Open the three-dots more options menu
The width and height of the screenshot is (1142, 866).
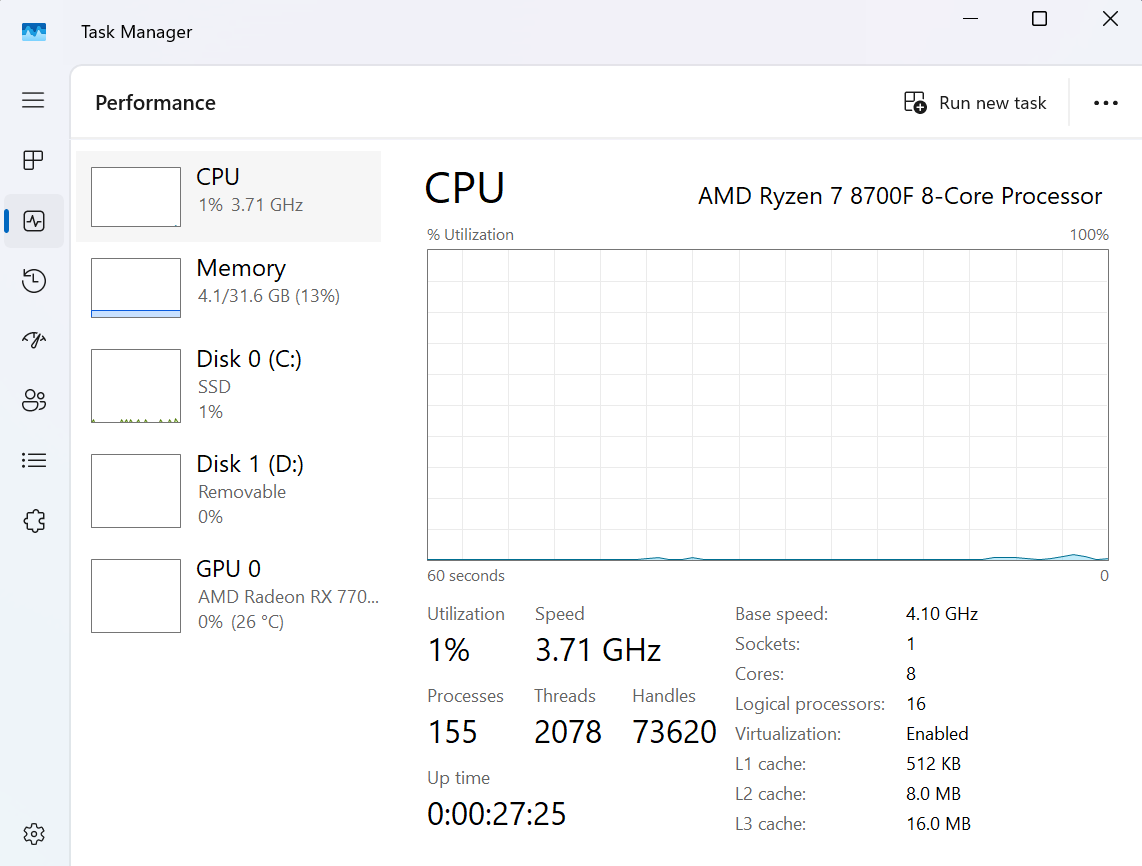pyautogui.click(x=1105, y=103)
